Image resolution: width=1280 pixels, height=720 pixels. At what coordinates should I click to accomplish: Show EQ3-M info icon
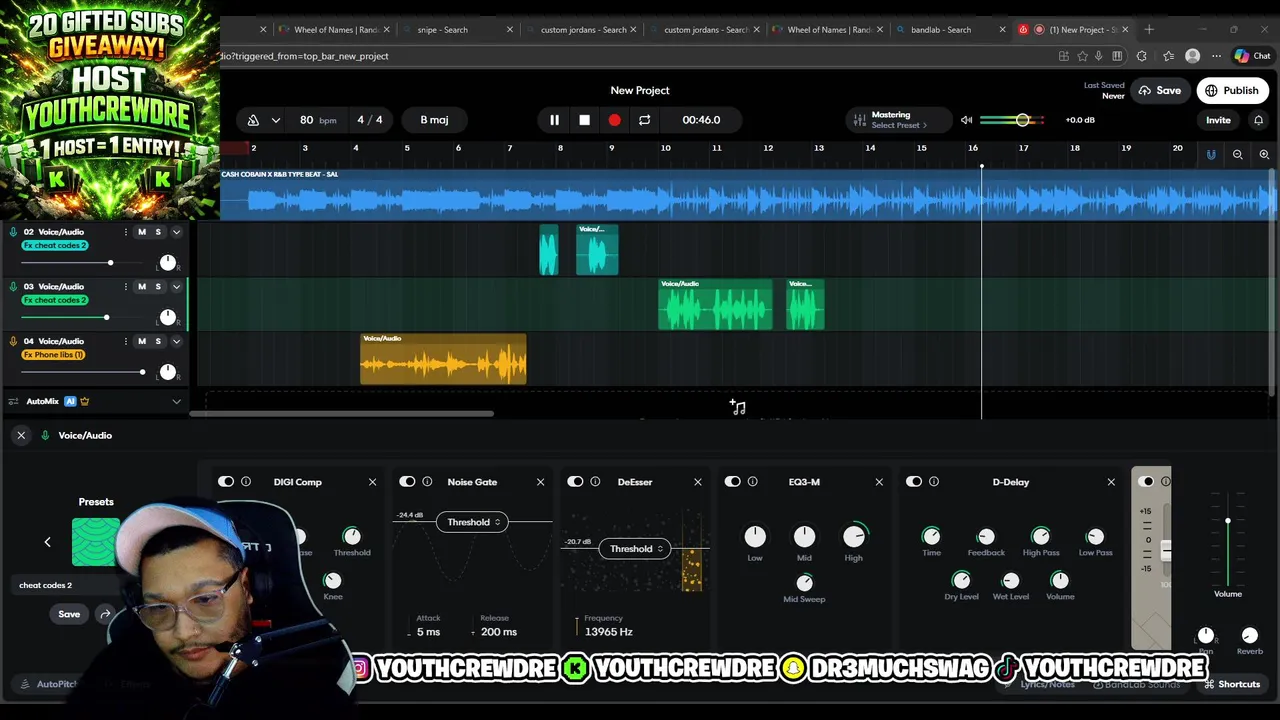point(753,482)
